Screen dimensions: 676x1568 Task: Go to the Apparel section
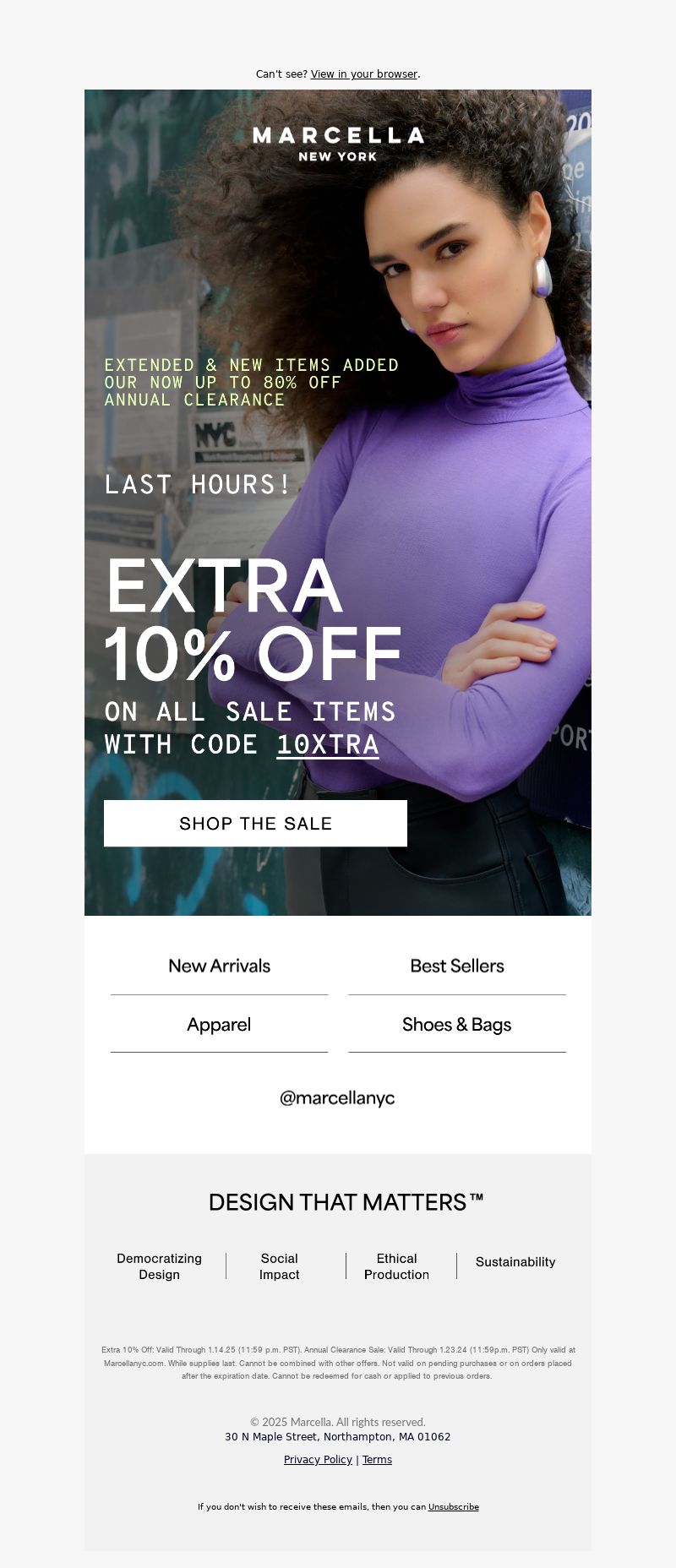(219, 1025)
